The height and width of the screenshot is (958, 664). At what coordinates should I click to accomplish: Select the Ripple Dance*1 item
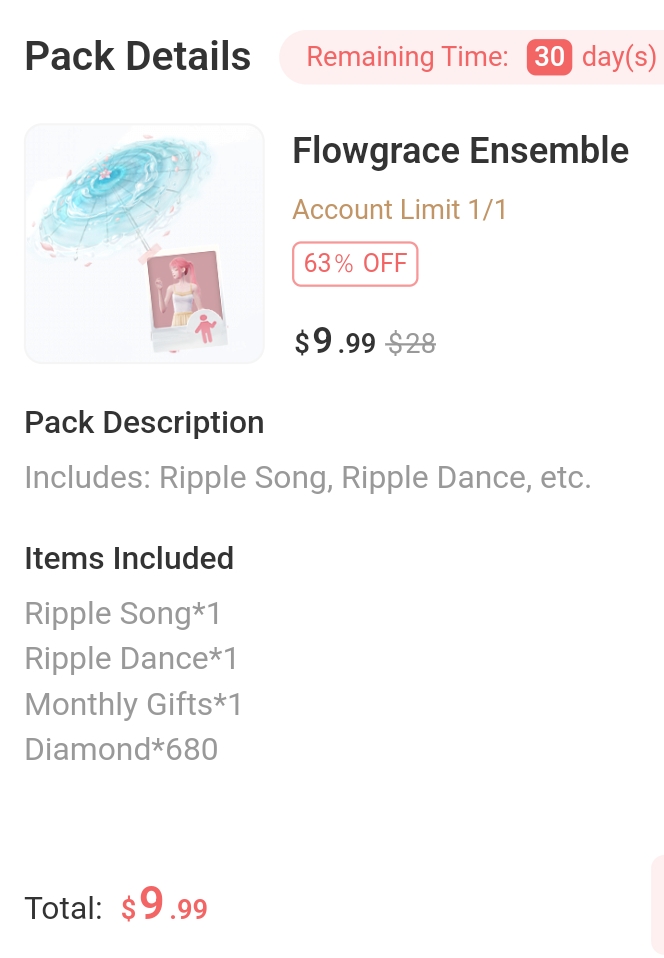(x=131, y=659)
